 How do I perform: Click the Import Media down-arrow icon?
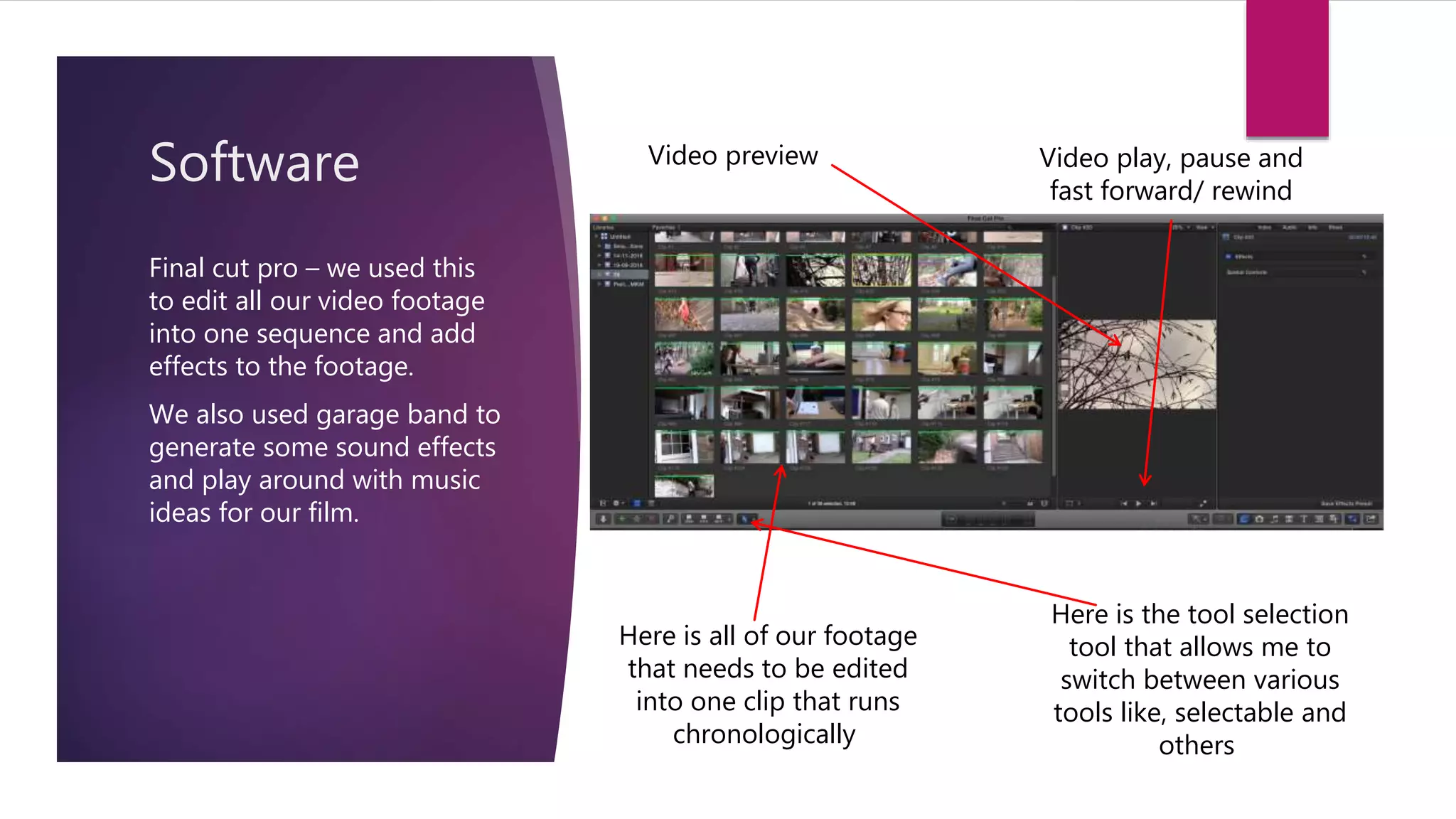pos(603,519)
